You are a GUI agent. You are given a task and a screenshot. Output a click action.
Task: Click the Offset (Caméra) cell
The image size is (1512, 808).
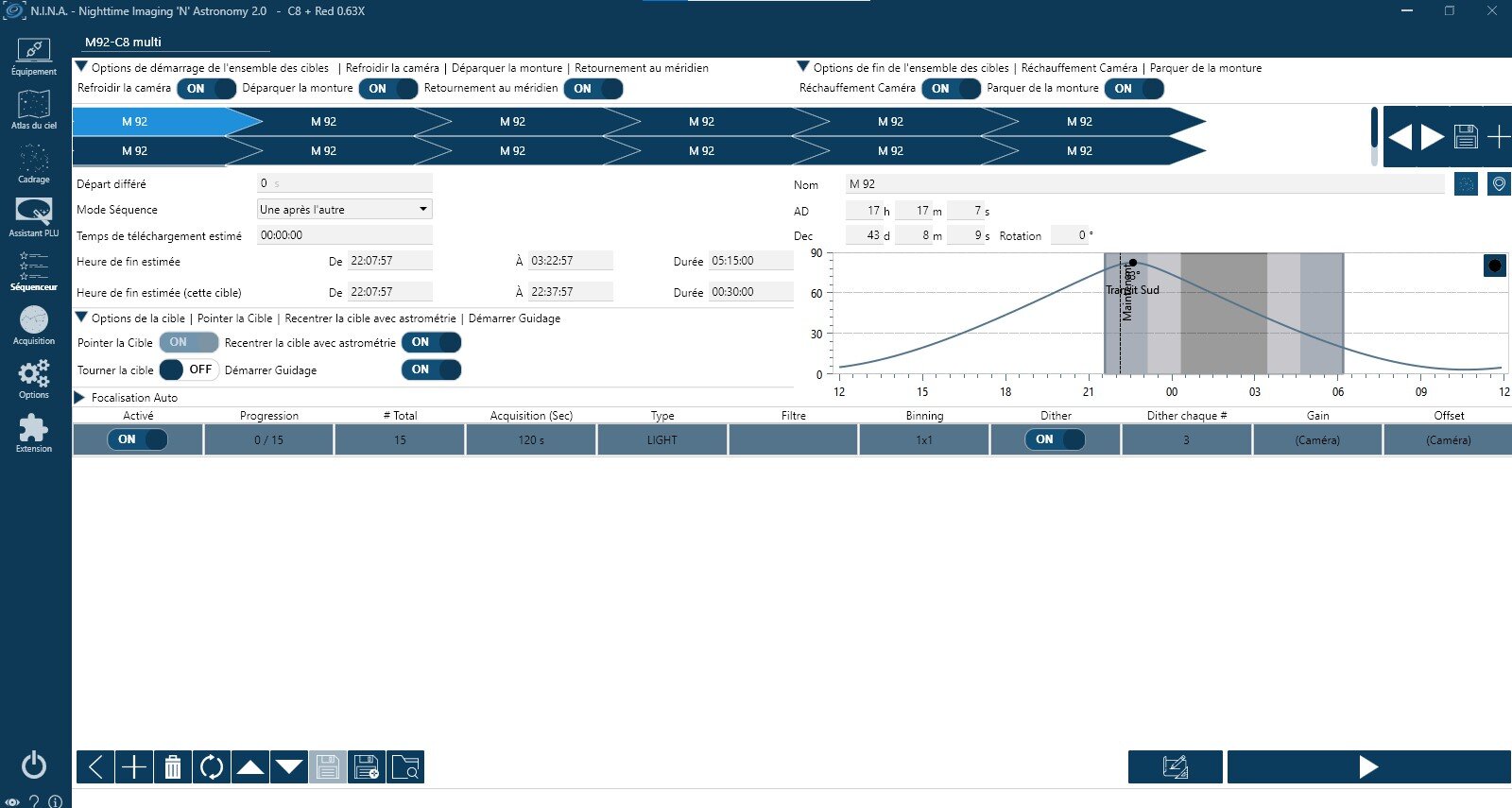1448,439
